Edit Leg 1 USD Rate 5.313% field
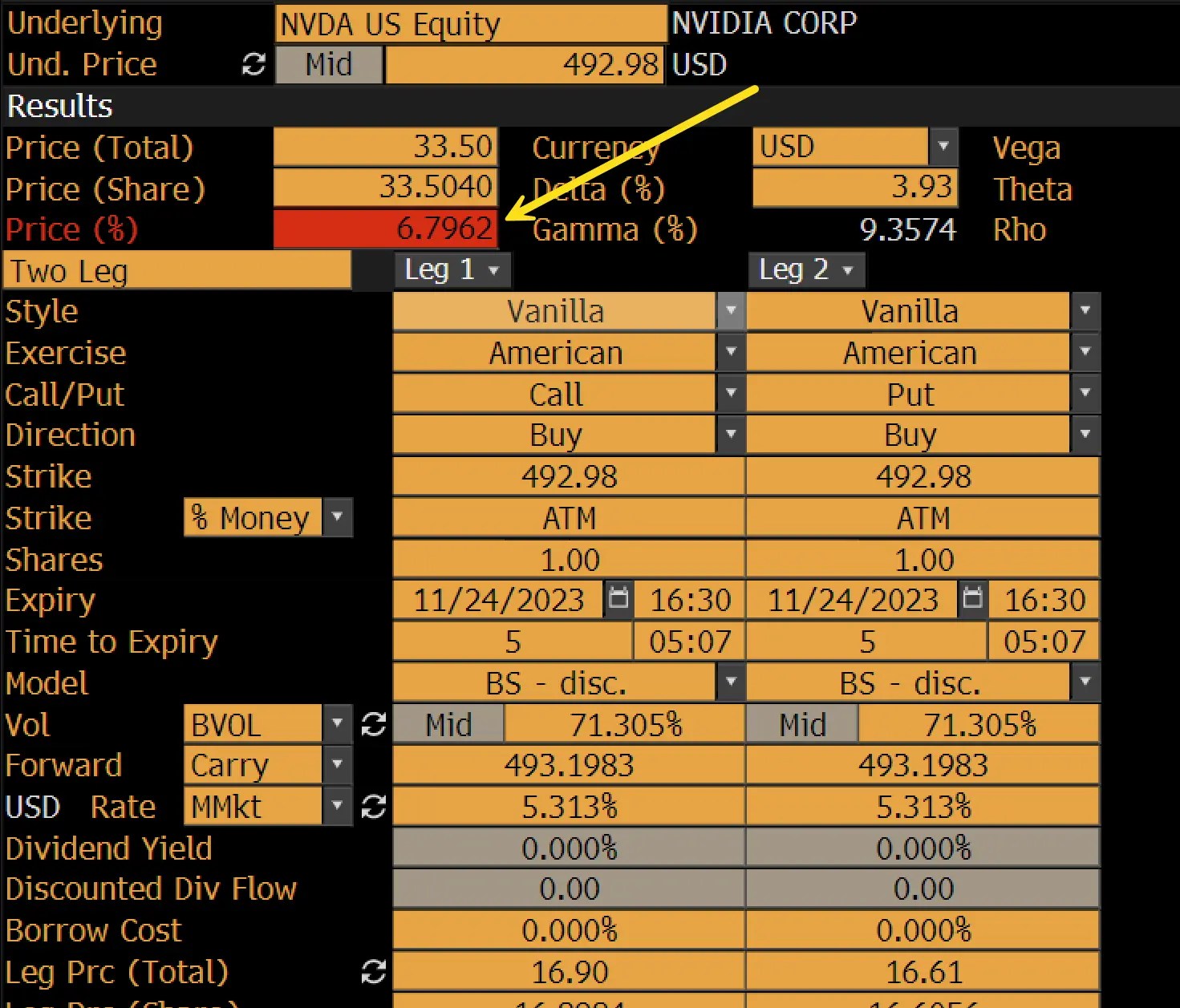The height and width of the screenshot is (1008, 1180). [x=569, y=807]
